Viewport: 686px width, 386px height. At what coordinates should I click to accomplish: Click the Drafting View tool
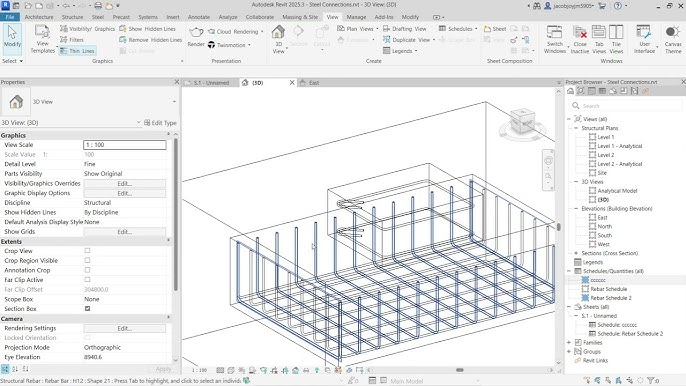pyautogui.click(x=405, y=28)
